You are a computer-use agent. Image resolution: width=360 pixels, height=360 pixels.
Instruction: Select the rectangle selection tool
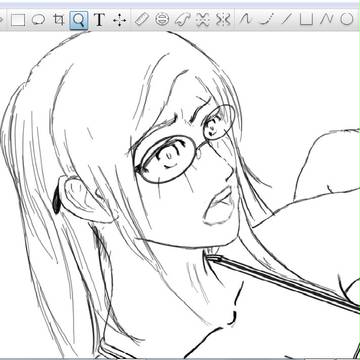(x=18, y=20)
